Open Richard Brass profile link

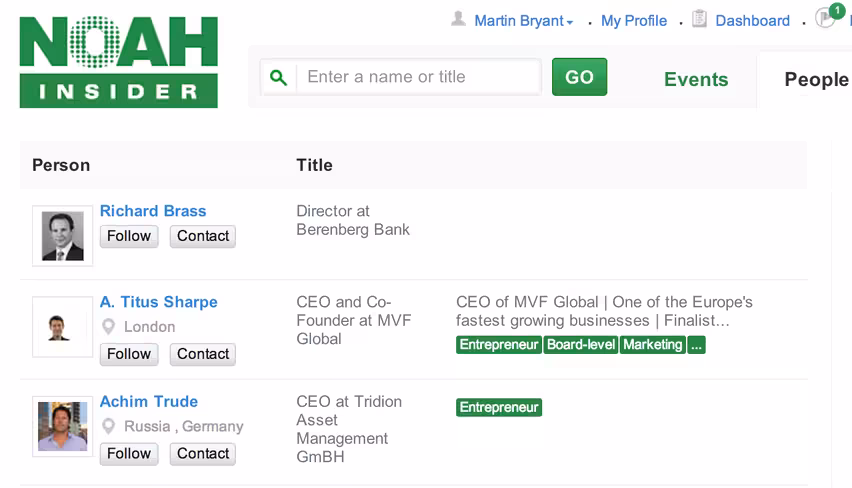pos(153,211)
